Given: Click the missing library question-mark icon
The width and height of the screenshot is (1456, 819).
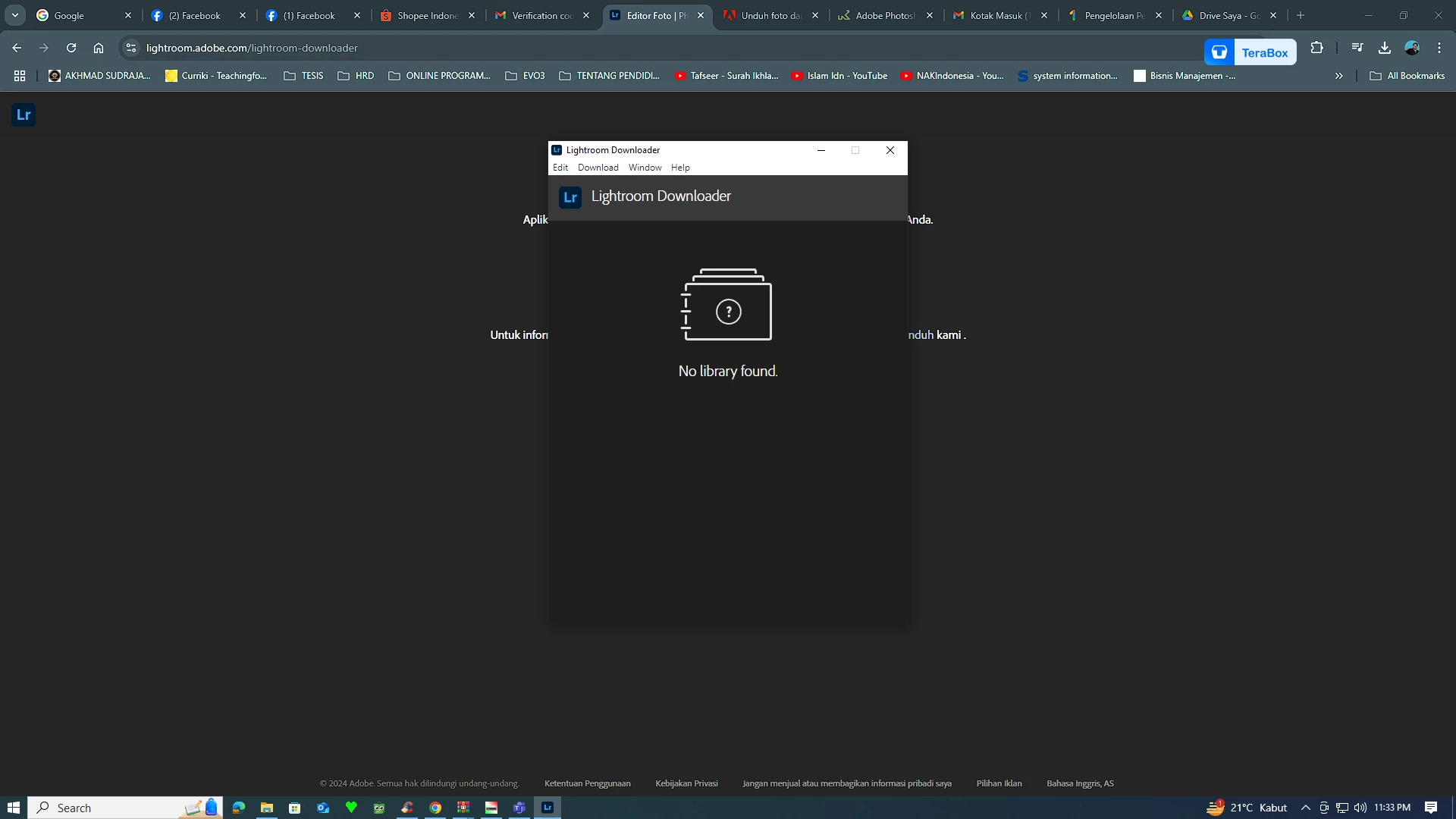Looking at the screenshot, I should click(728, 311).
